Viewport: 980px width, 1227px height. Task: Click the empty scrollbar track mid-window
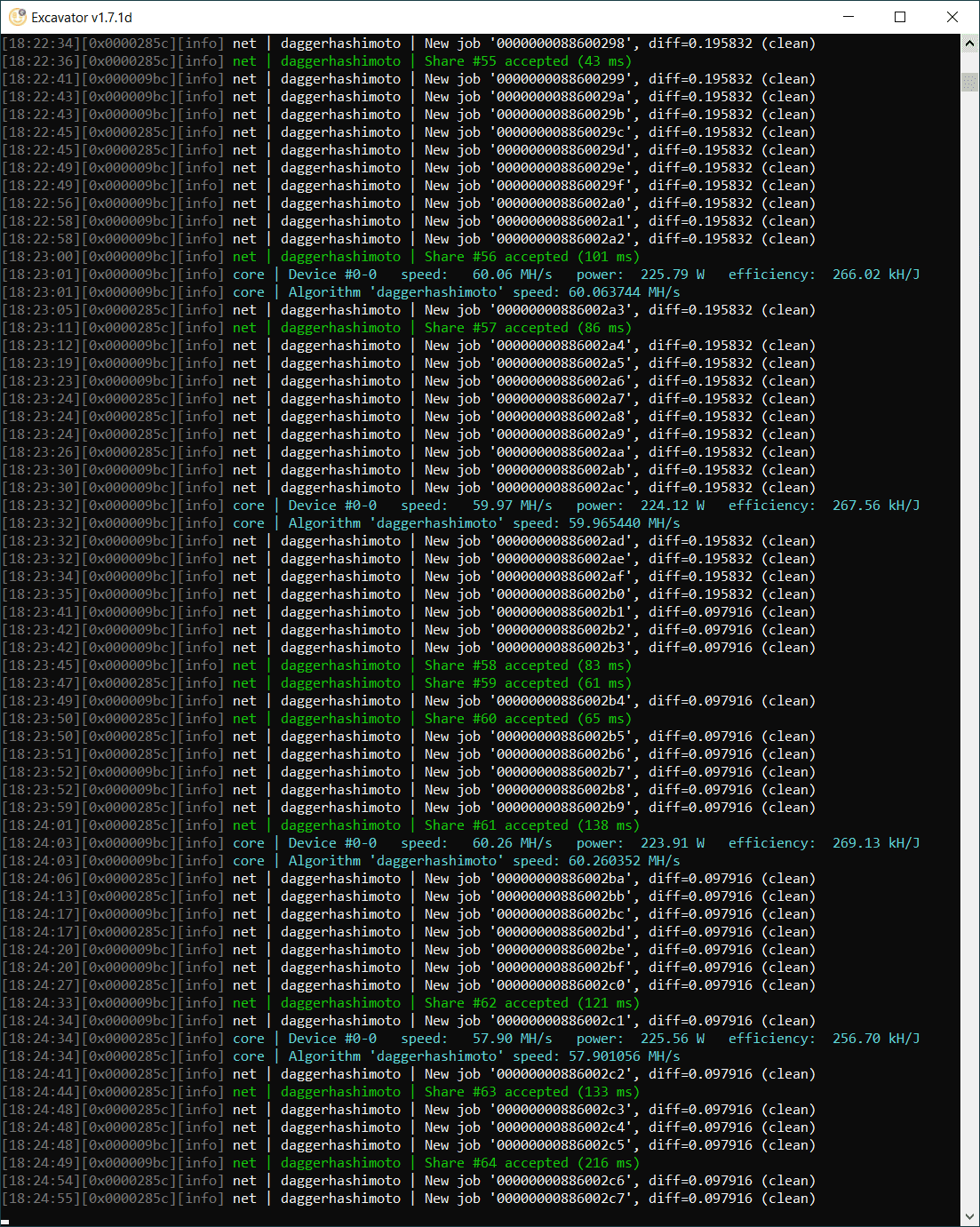tap(969, 622)
